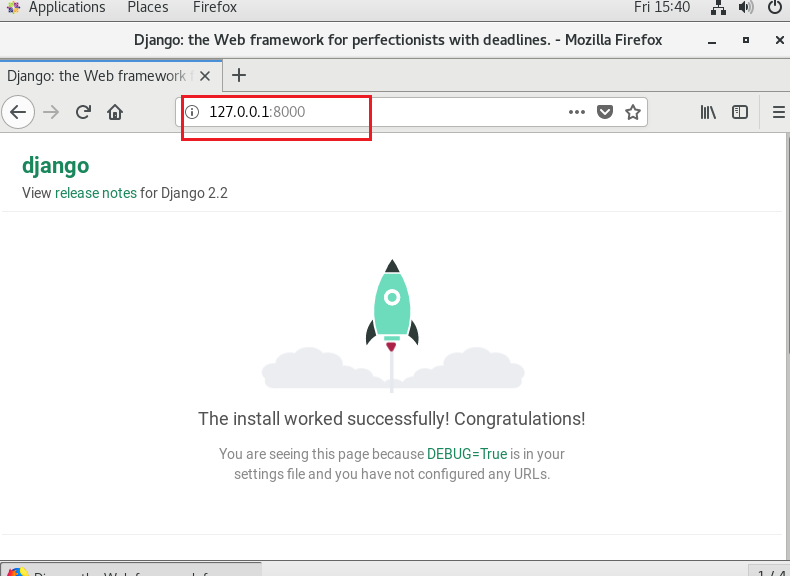
Task: Follow the release notes link
Action: click(x=96, y=193)
